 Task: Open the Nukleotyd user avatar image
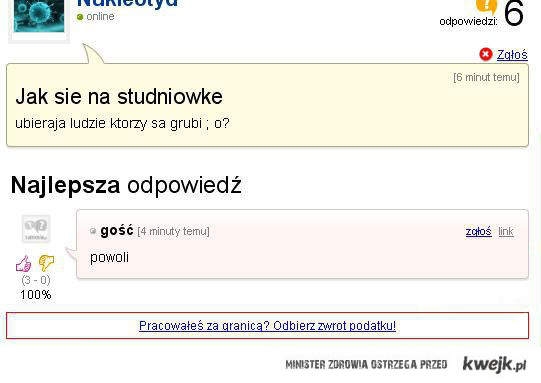(39, 16)
